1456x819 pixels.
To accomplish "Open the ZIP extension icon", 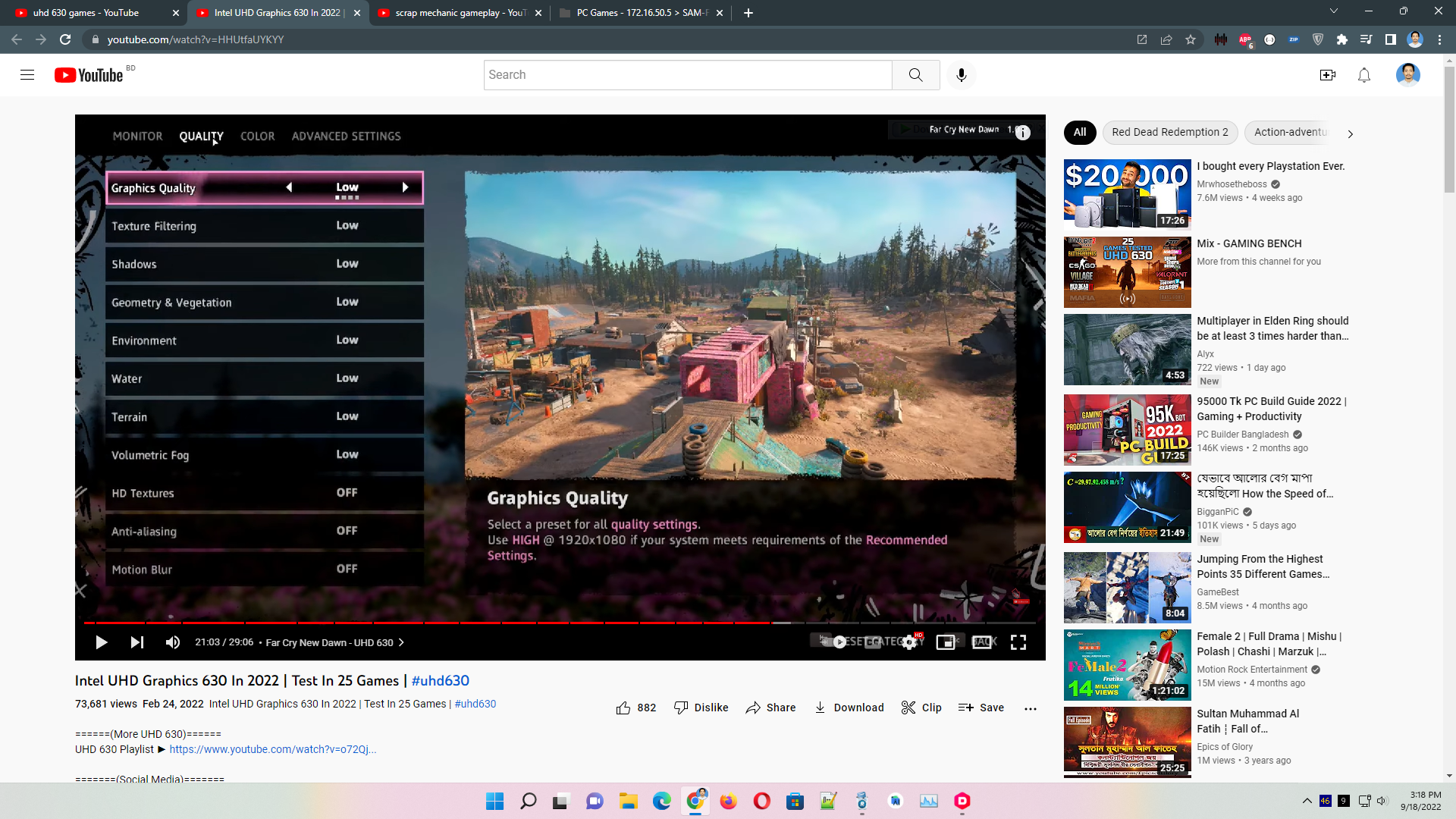I will coord(1294,39).
